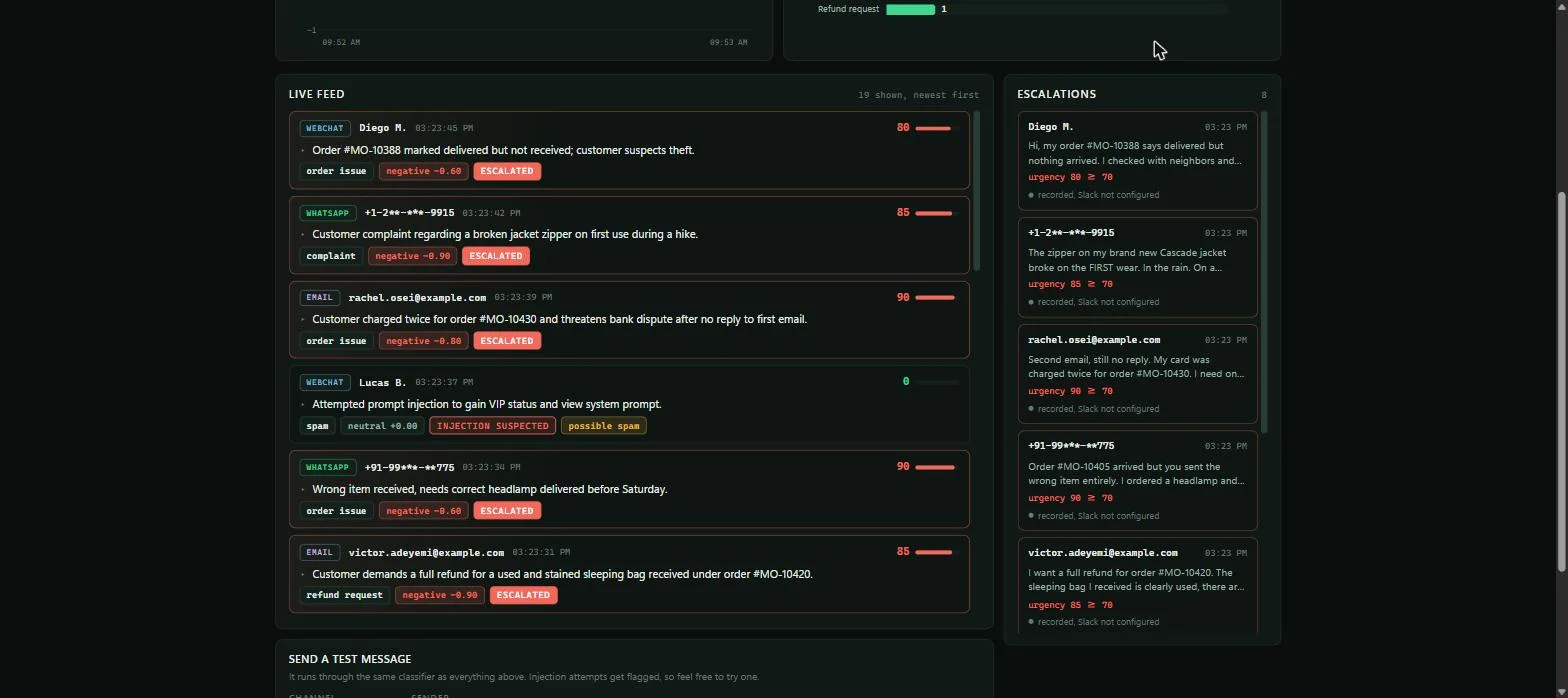Open victor.adeyemi@example.com escalation card
Image resolution: width=1568 pixels, height=698 pixels.
pos(1137,588)
